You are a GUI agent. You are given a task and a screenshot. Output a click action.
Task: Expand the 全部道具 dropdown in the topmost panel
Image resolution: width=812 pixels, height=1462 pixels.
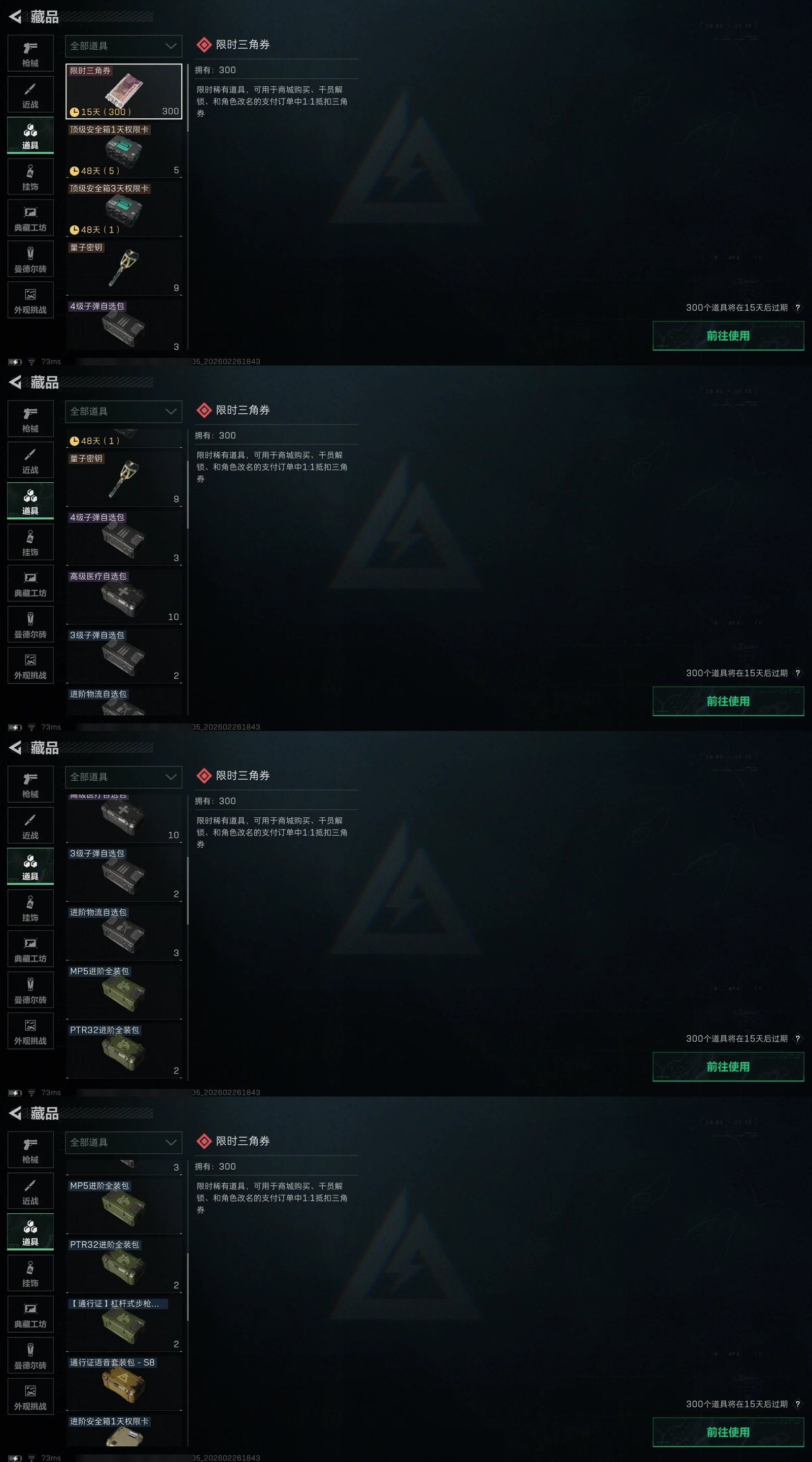(x=124, y=46)
